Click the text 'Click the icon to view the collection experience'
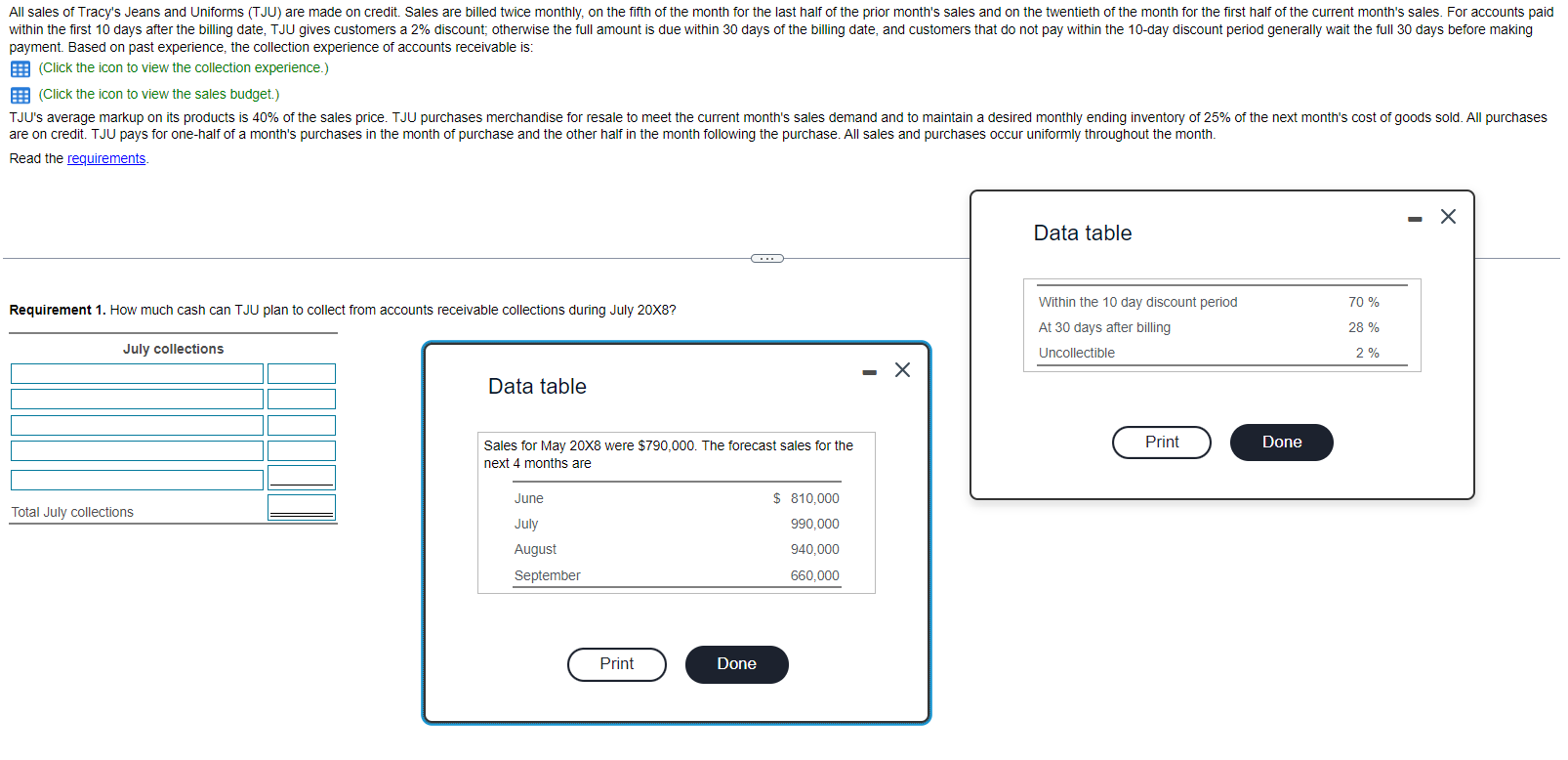 pyautogui.click(x=184, y=68)
